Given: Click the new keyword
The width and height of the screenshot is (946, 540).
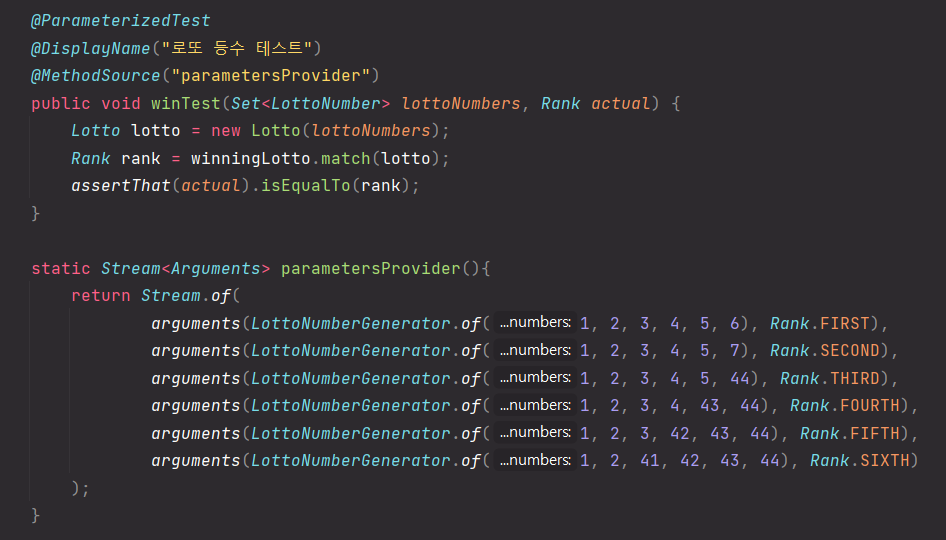Looking at the screenshot, I should tap(226, 131).
